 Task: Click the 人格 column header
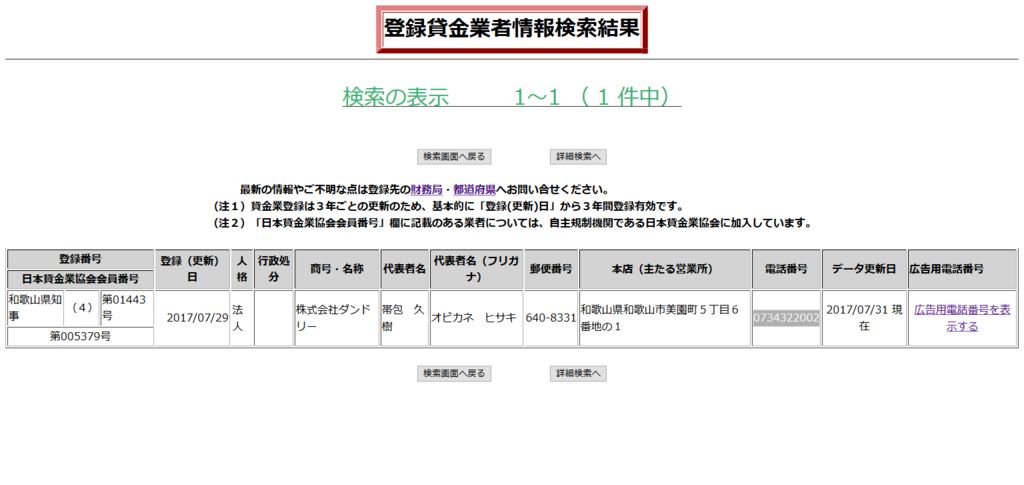pyautogui.click(x=242, y=269)
